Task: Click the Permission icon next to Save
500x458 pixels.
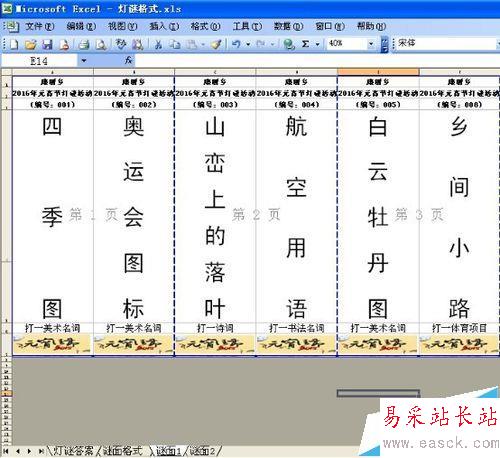Action: [64, 44]
